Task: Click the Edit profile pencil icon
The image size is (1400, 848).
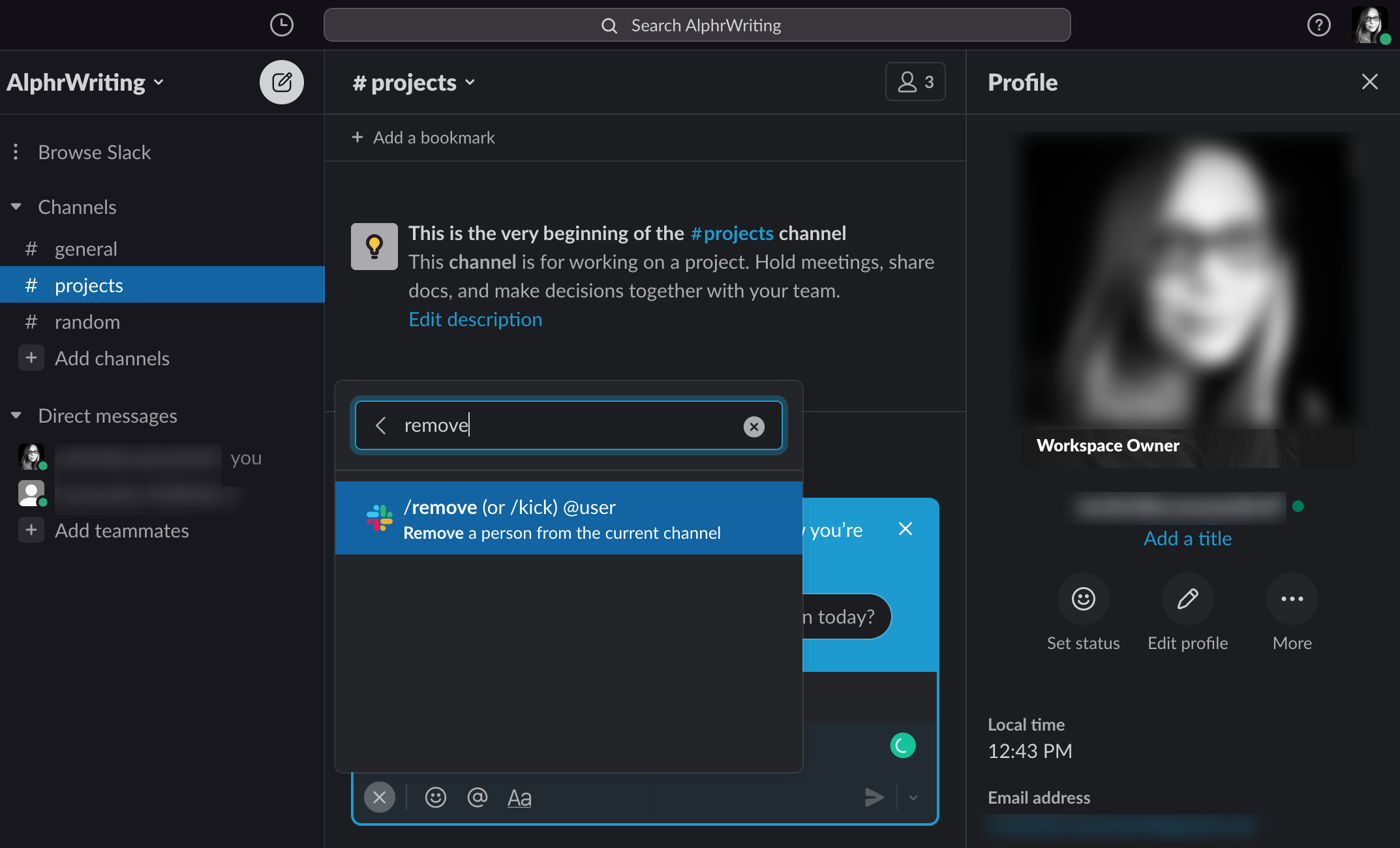Action: [x=1187, y=599]
